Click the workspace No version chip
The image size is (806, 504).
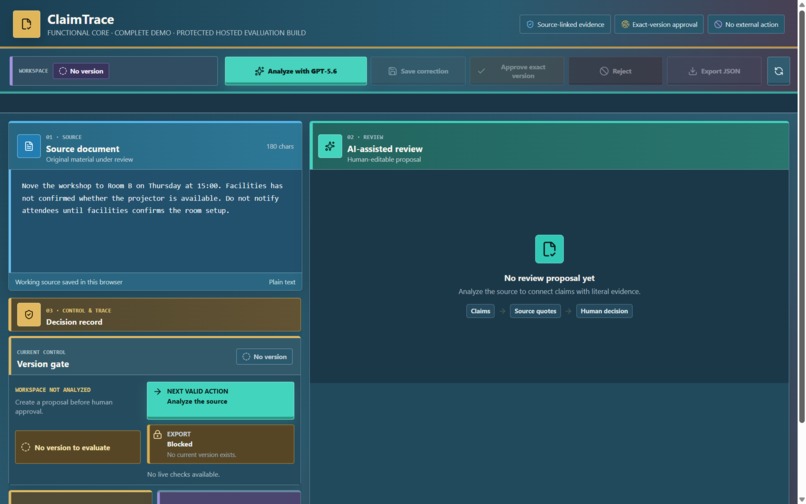(81, 71)
